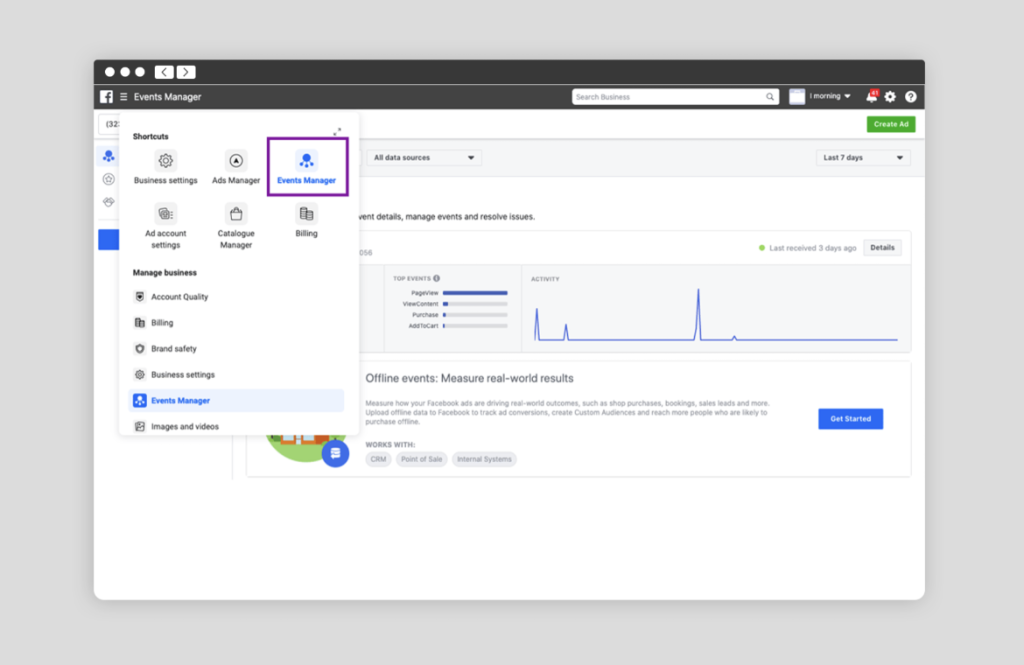This screenshot has height=665, width=1024.
Task: Click the notifications bell icon
Action: pyautogui.click(x=871, y=97)
